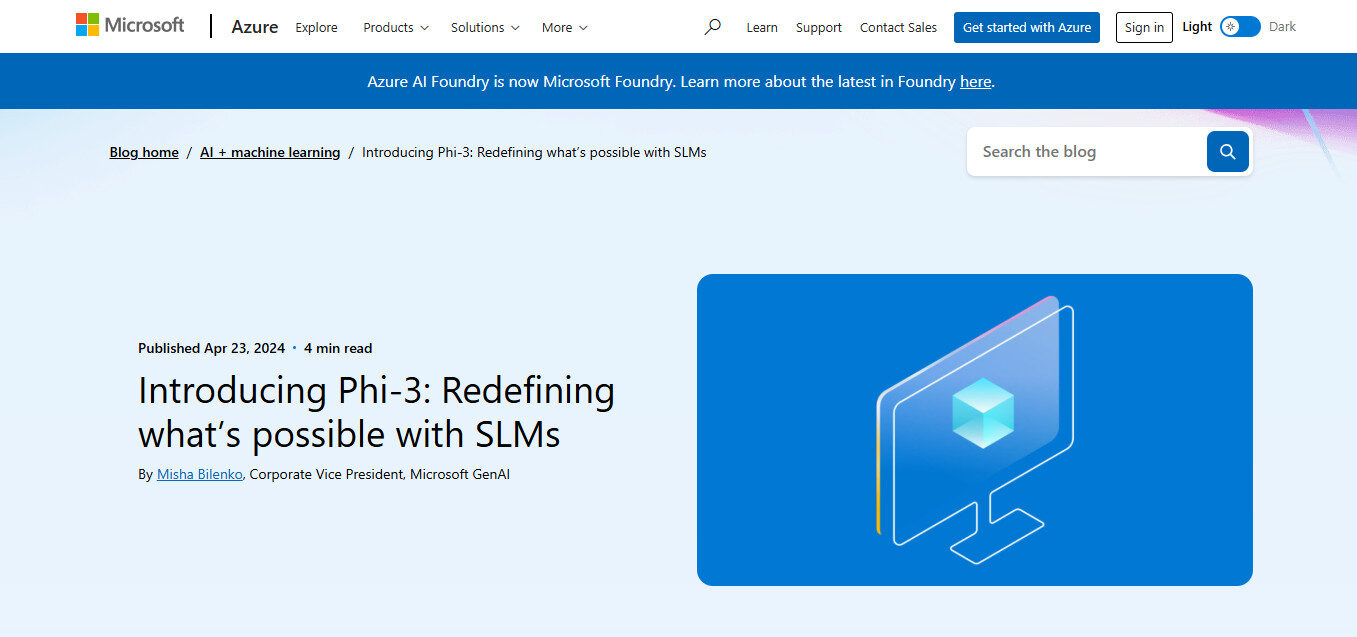Go to Azure home link

255,27
